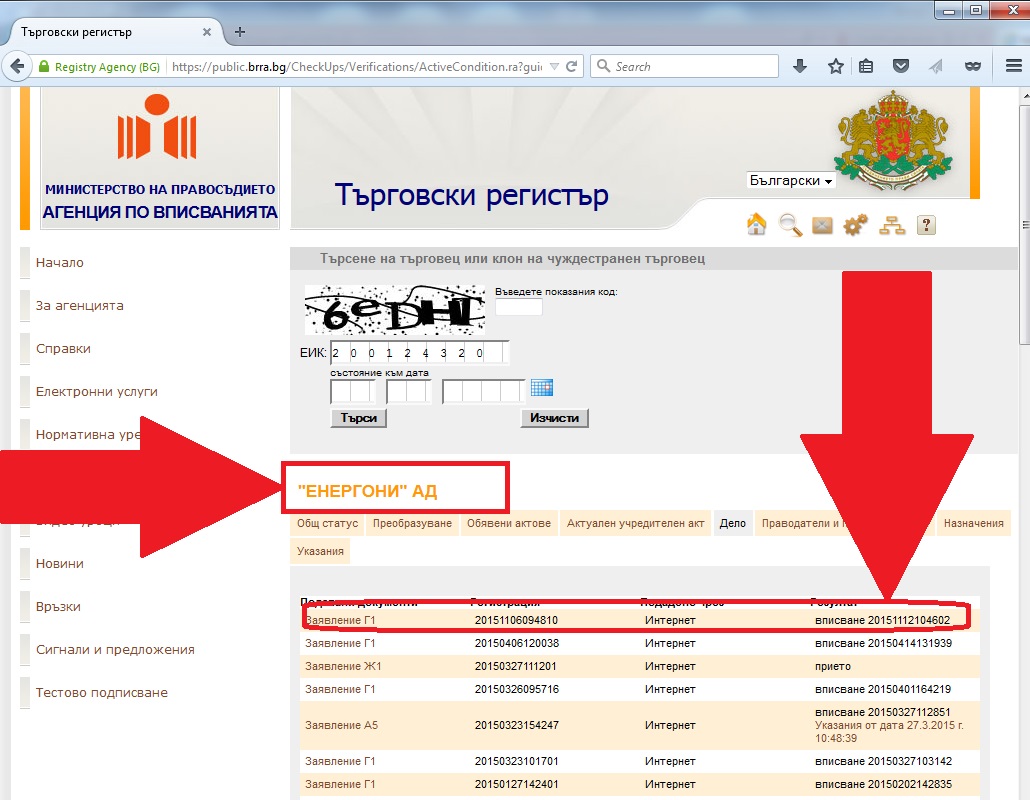This screenshot has height=800, width=1030.
Task: Click the brown gears settings icon
Action: [x=856, y=225]
